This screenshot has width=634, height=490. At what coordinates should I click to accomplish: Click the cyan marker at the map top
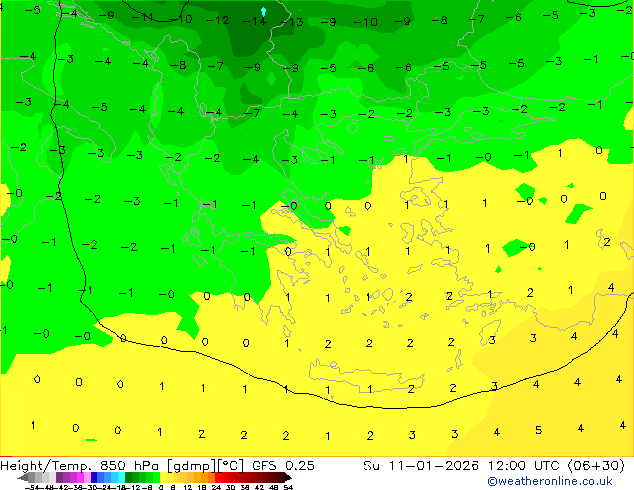(264, 11)
